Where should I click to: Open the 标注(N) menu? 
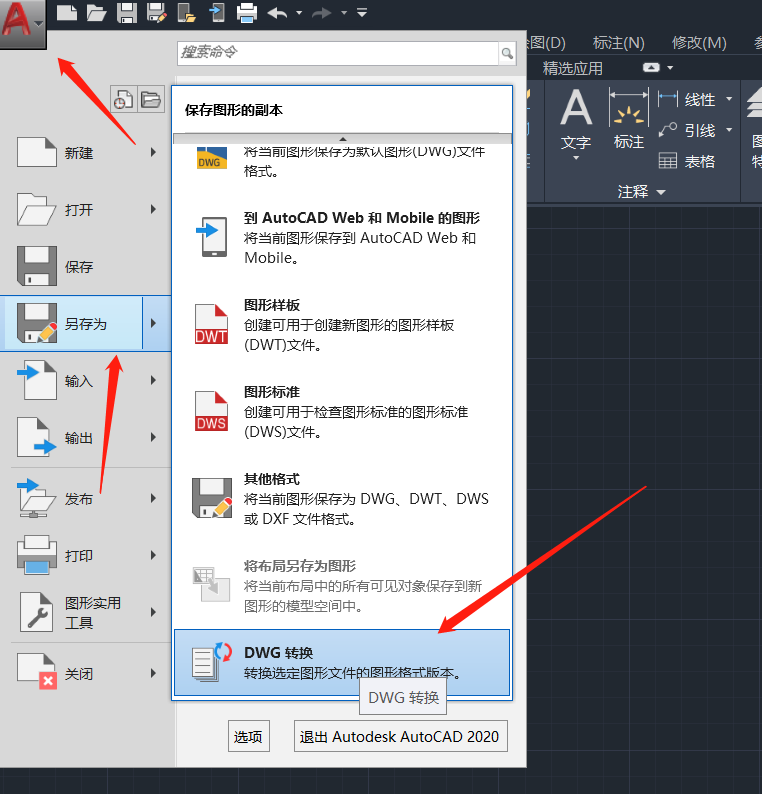(618, 43)
